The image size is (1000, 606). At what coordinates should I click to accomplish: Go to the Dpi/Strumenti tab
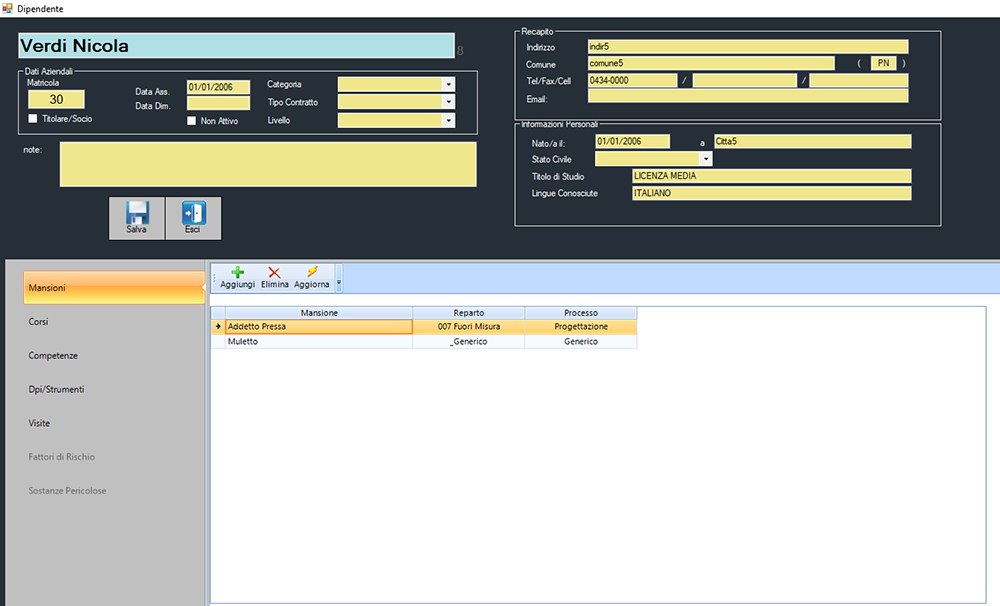[114, 389]
